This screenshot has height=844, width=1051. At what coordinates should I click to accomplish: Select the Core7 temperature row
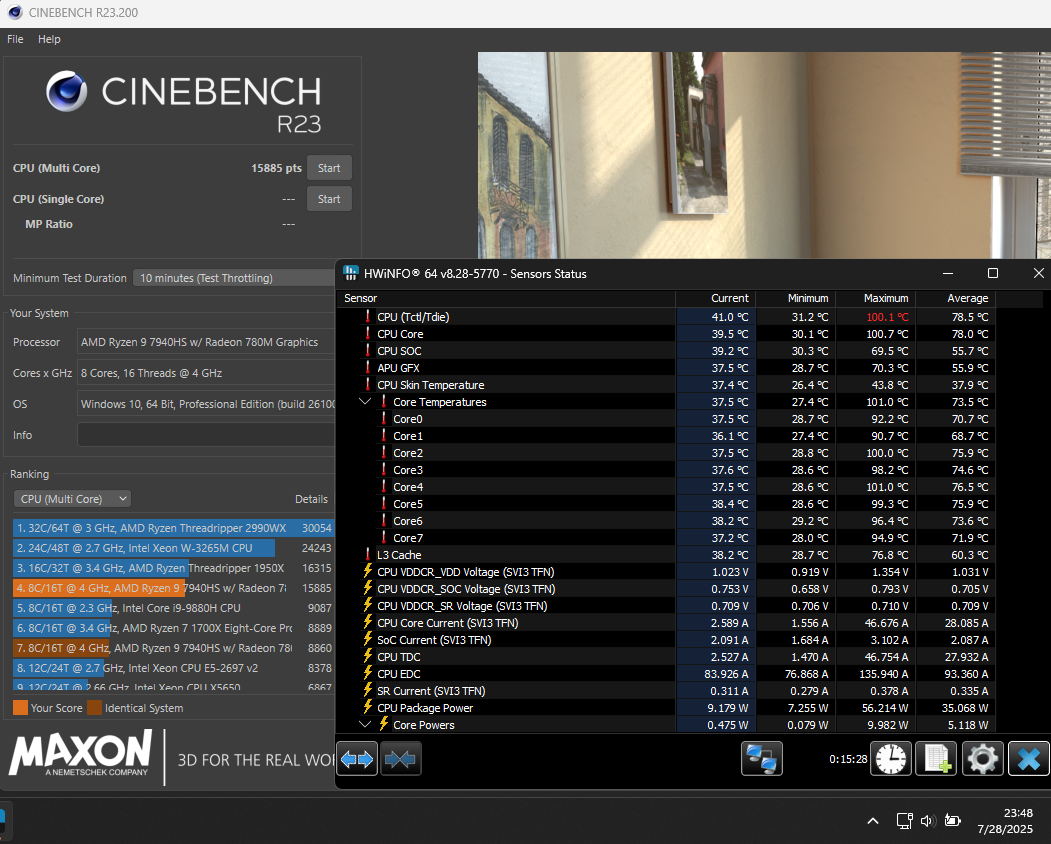(666, 537)
